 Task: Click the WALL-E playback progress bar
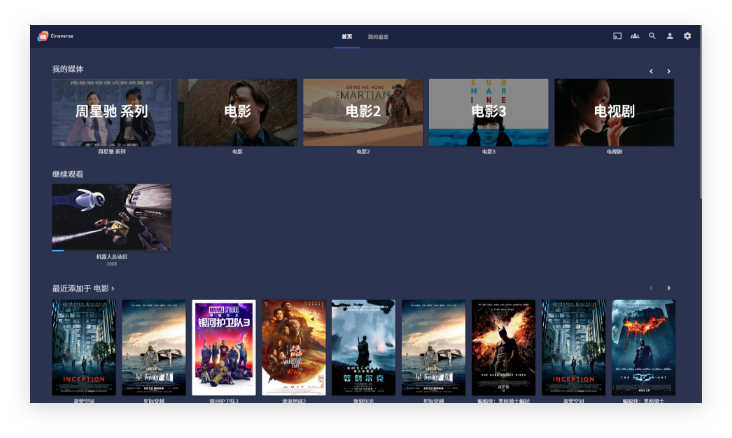click(x=112, y=251)
